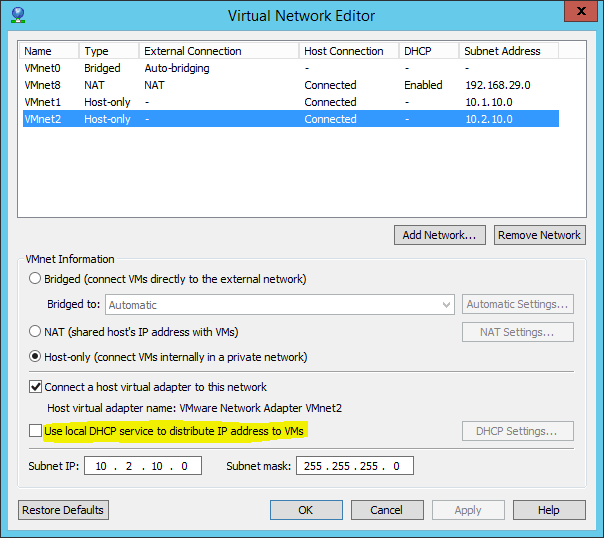This screenshot has width=604, height=538.
Task: Click the DHCP column header
Action: [x=429, y=51]
